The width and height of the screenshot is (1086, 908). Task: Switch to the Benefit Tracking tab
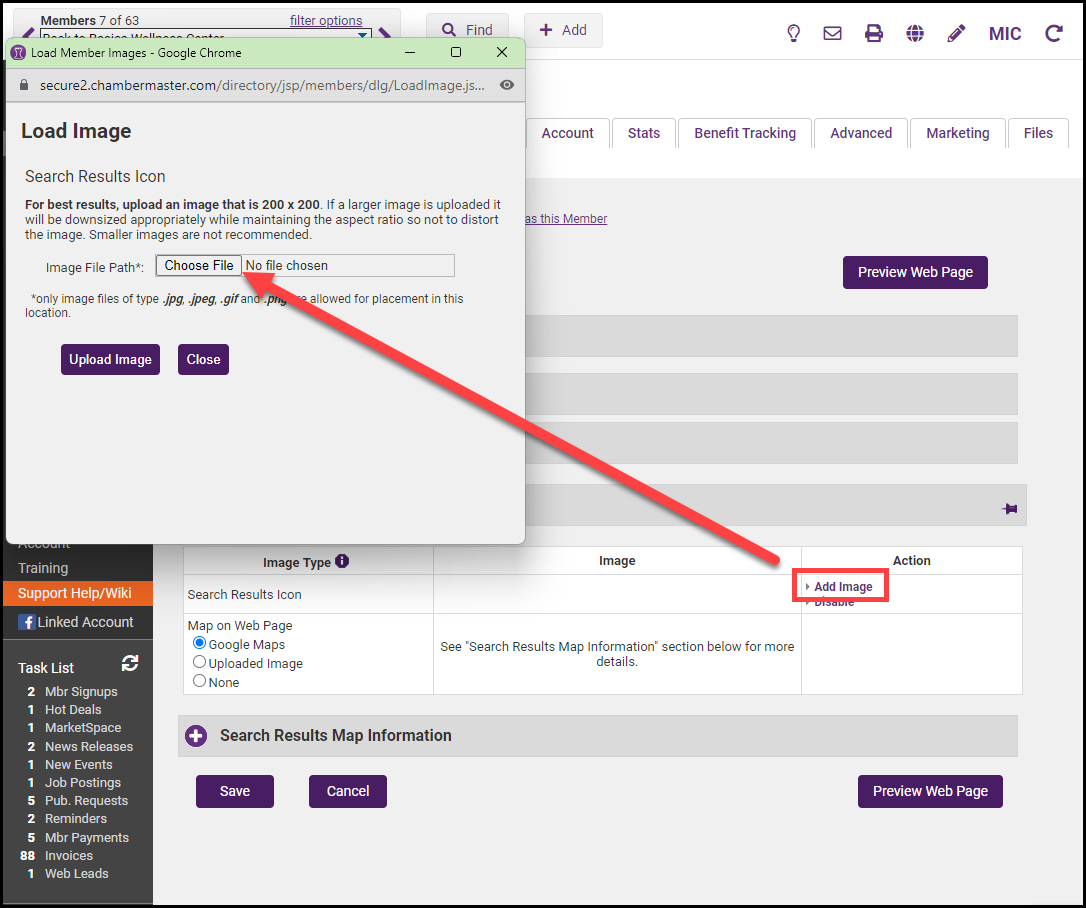tap(745, 133)
